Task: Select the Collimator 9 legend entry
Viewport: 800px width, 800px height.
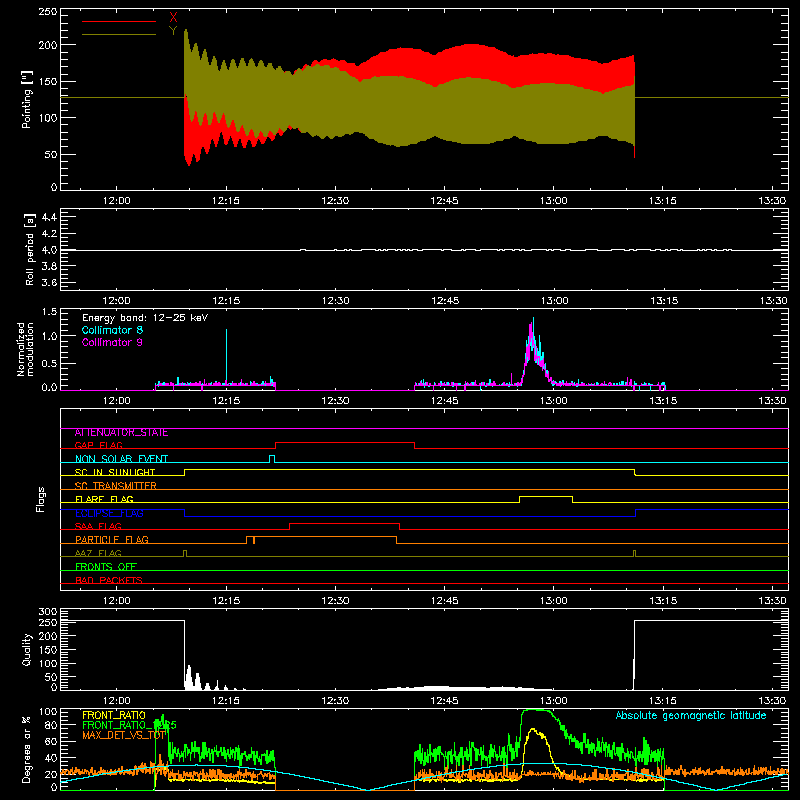Action: point(112,342)
